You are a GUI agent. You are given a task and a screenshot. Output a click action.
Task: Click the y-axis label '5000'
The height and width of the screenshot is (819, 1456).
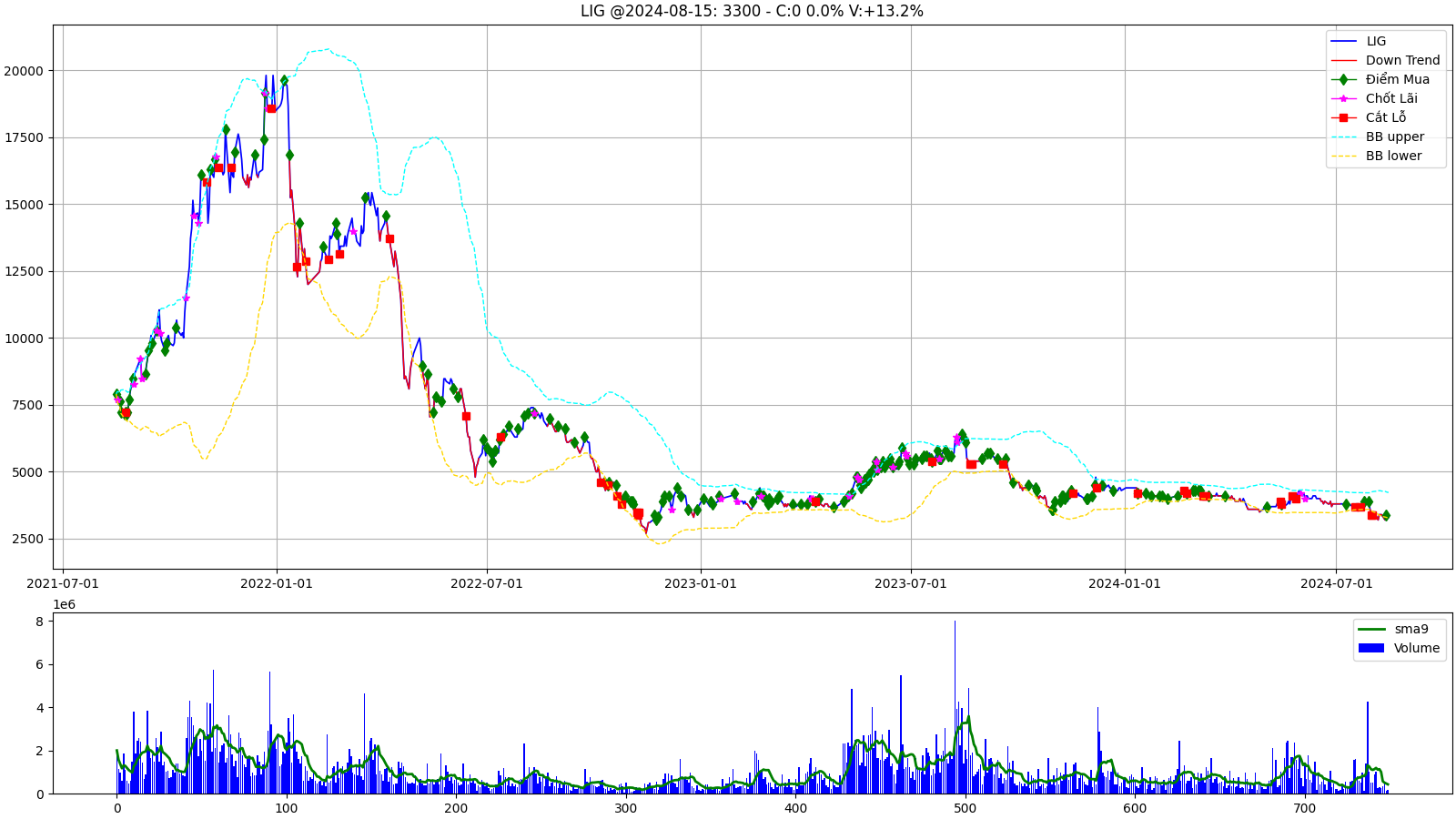(x=27, y=472)
